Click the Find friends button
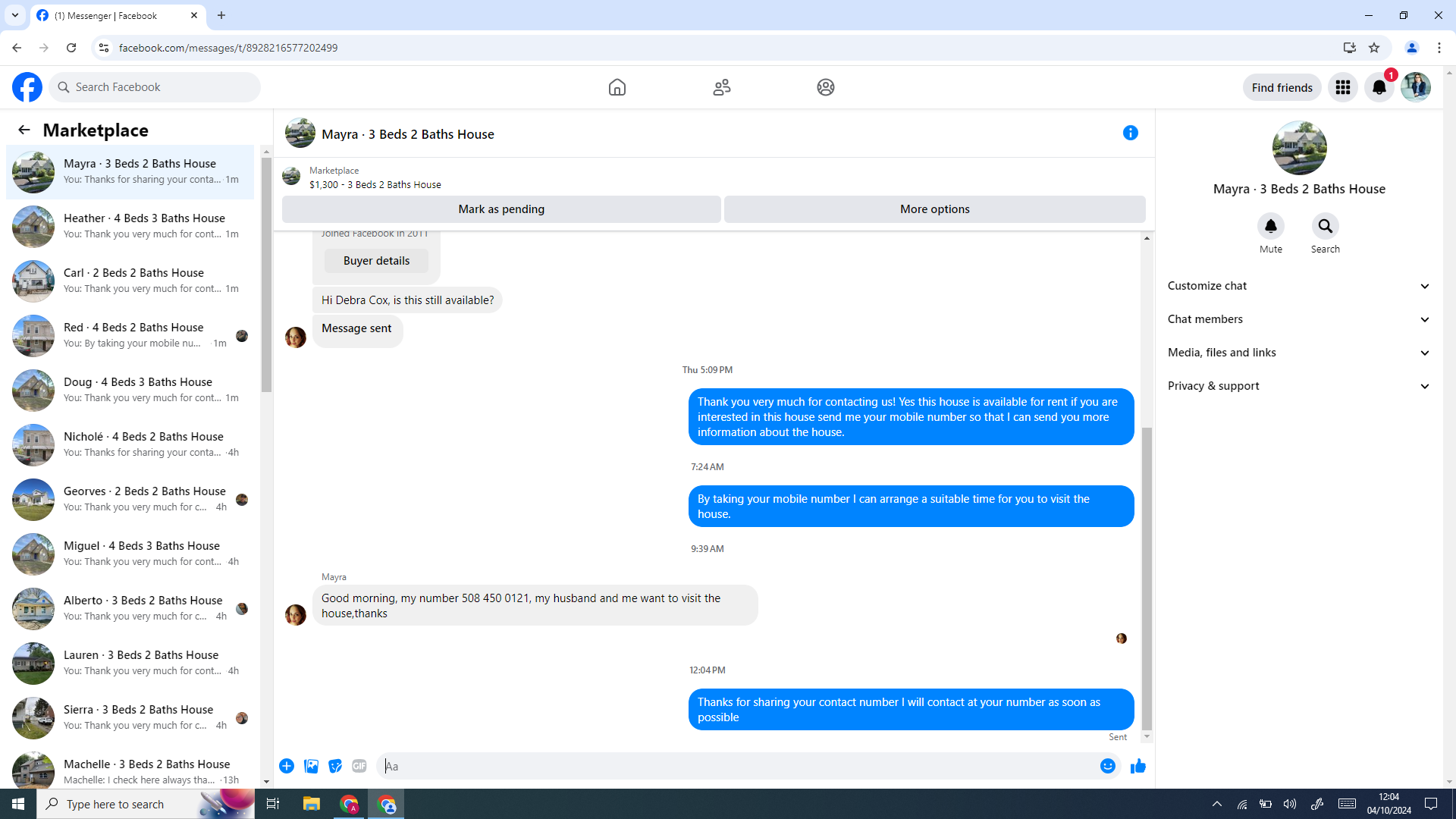 [x=1282, y=87]
